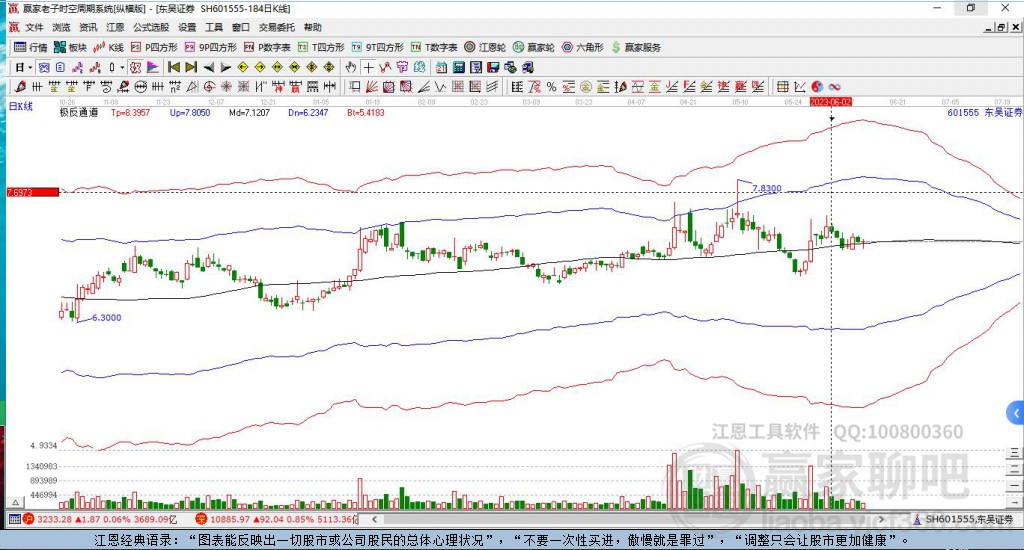Click the 7.8300 high price label
Viewport: 1024px width, 550px height.
[x=767, y=188]
